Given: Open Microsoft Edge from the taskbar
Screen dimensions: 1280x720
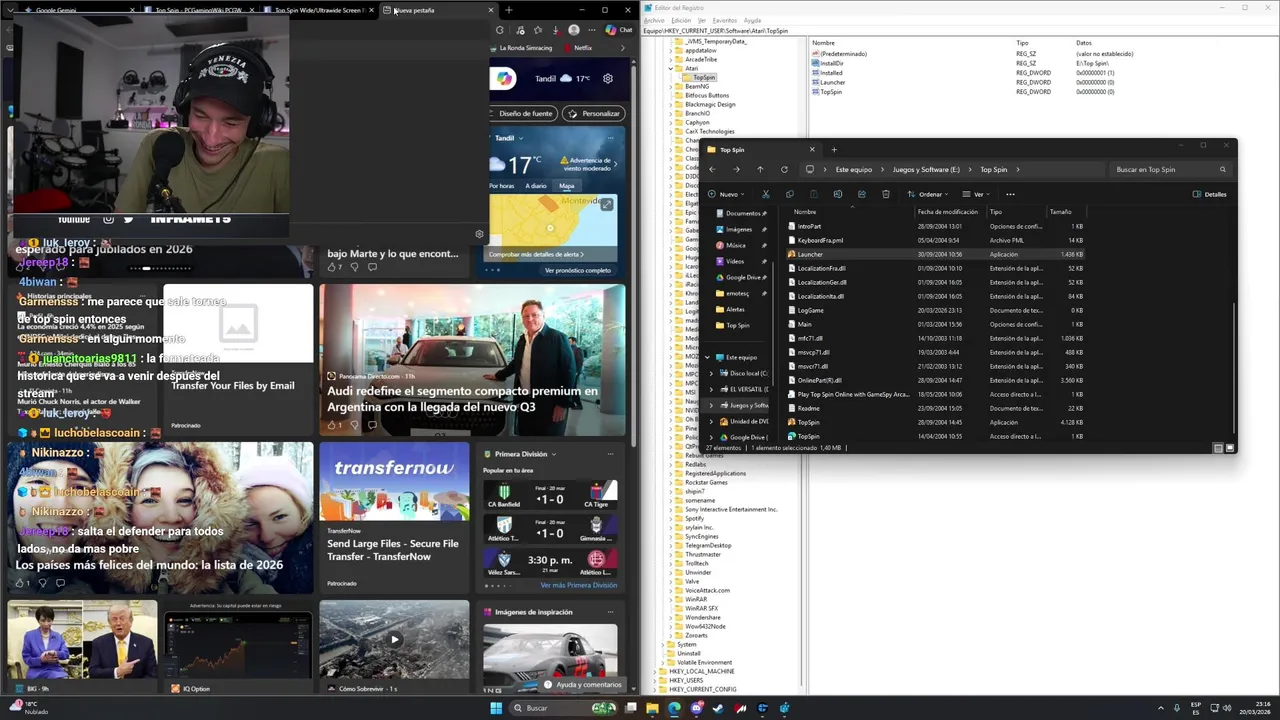Looking at the screenshot, I should point(674,708).
